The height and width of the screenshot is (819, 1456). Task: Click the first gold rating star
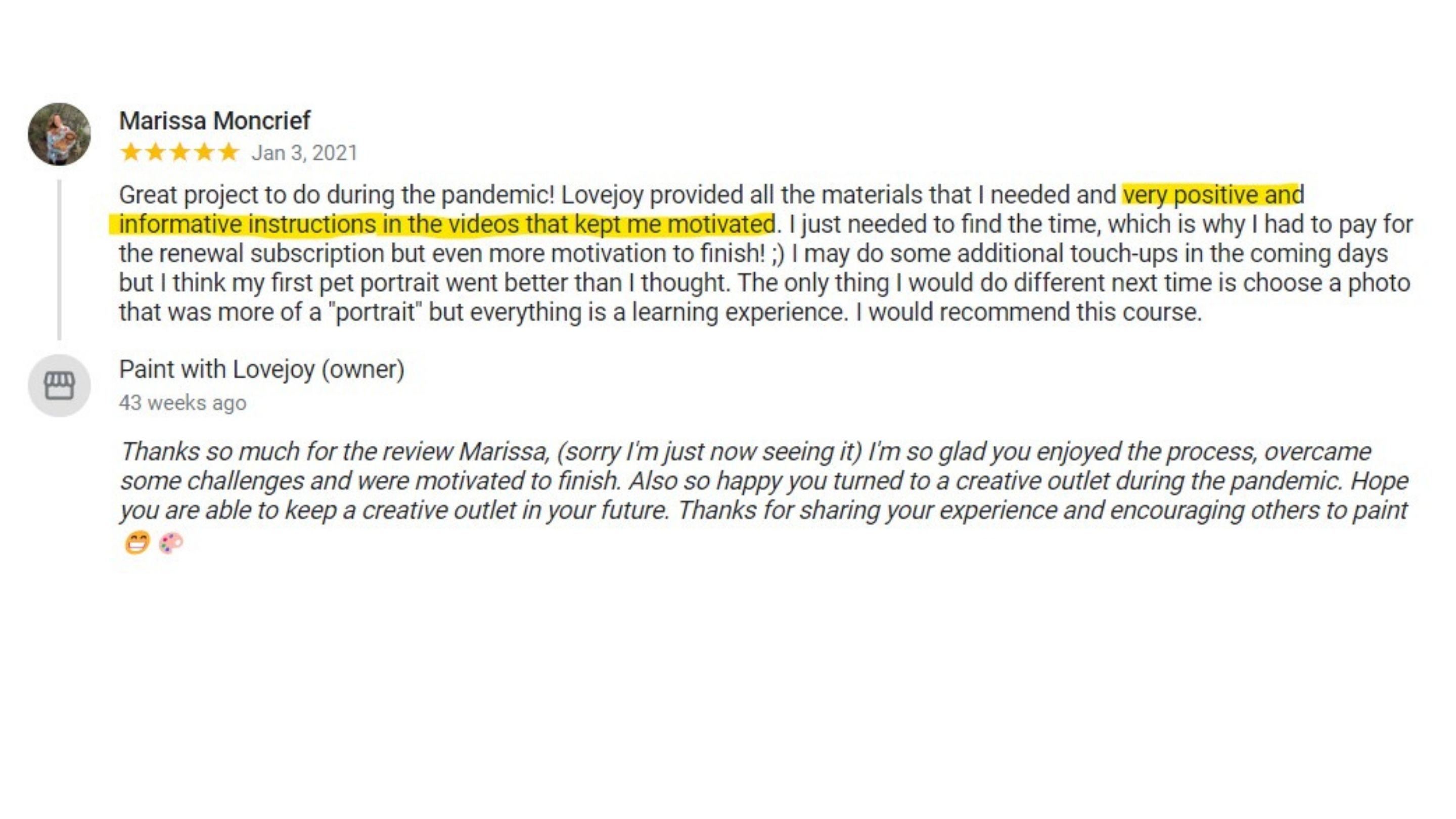coord(130,152)
